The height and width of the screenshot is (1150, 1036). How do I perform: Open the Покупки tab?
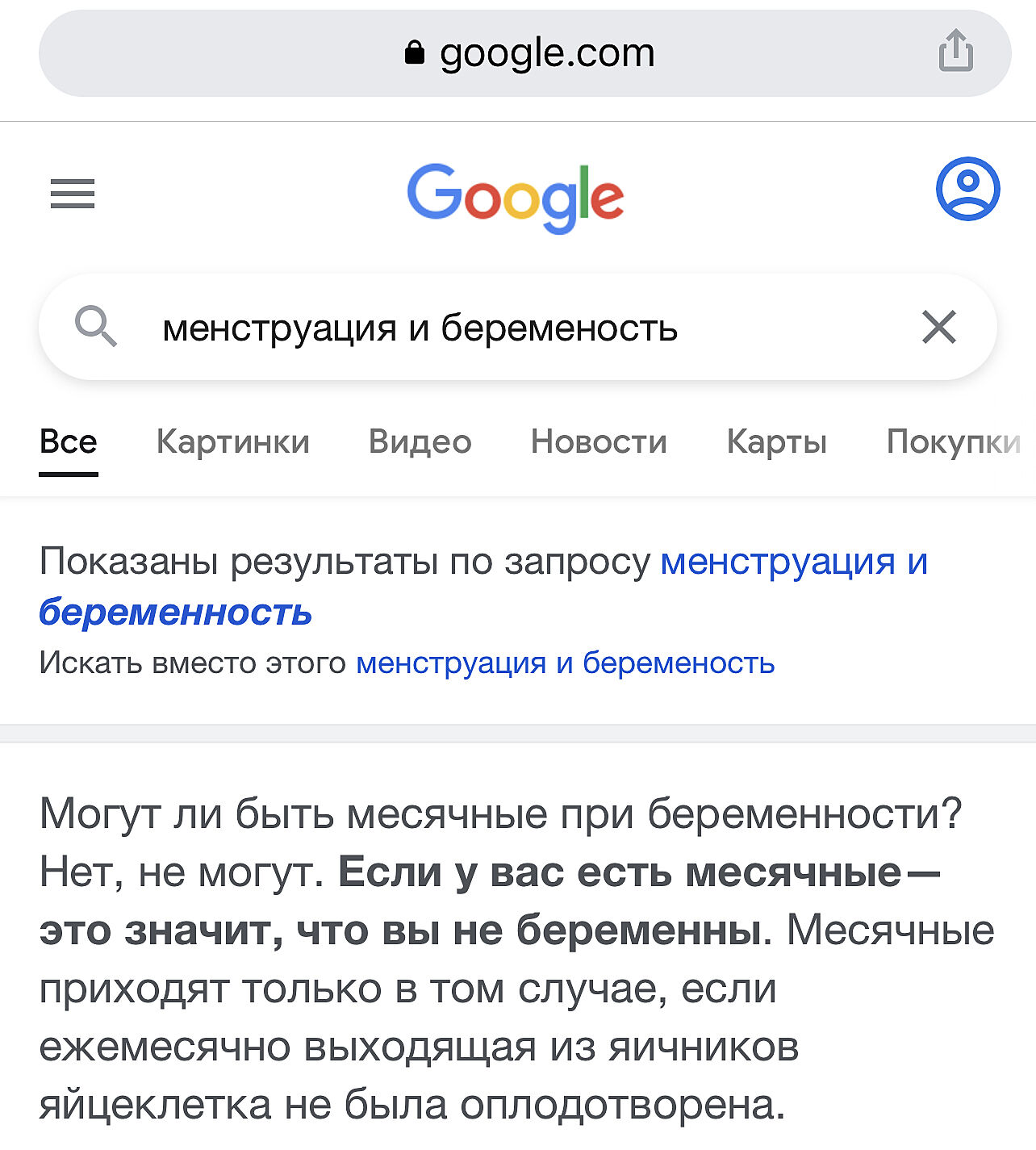click(952, 442)
